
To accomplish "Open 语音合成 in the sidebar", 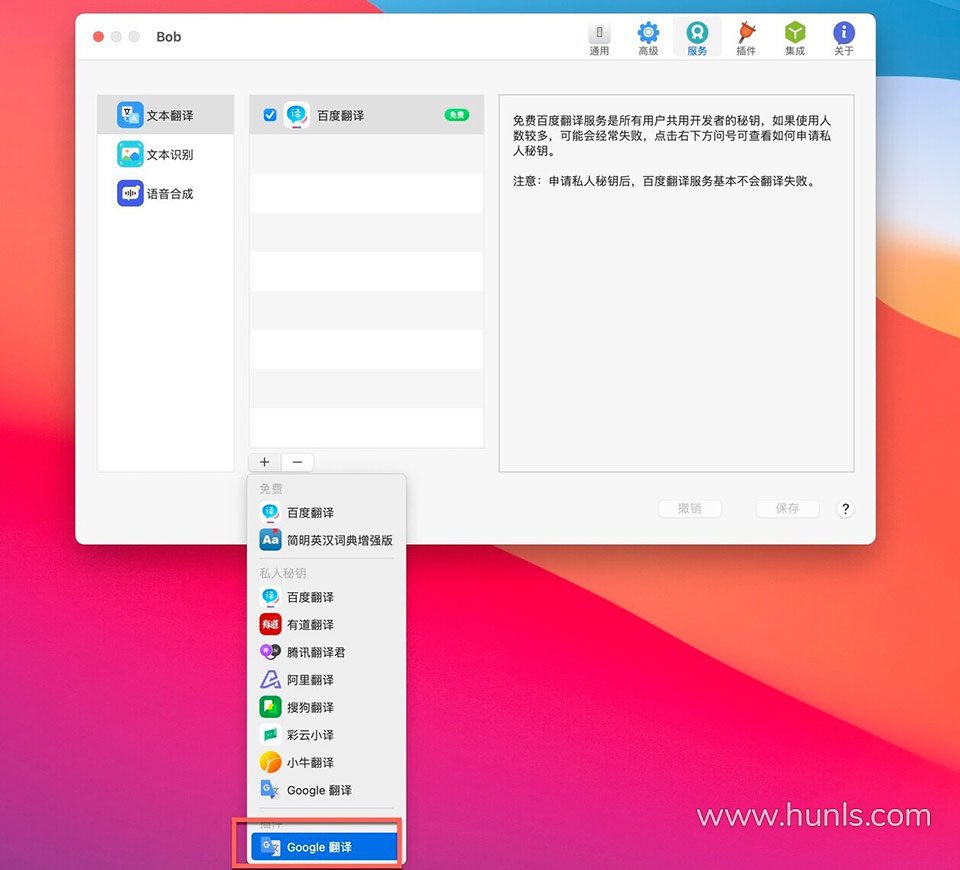I will [x=165, y=193].
